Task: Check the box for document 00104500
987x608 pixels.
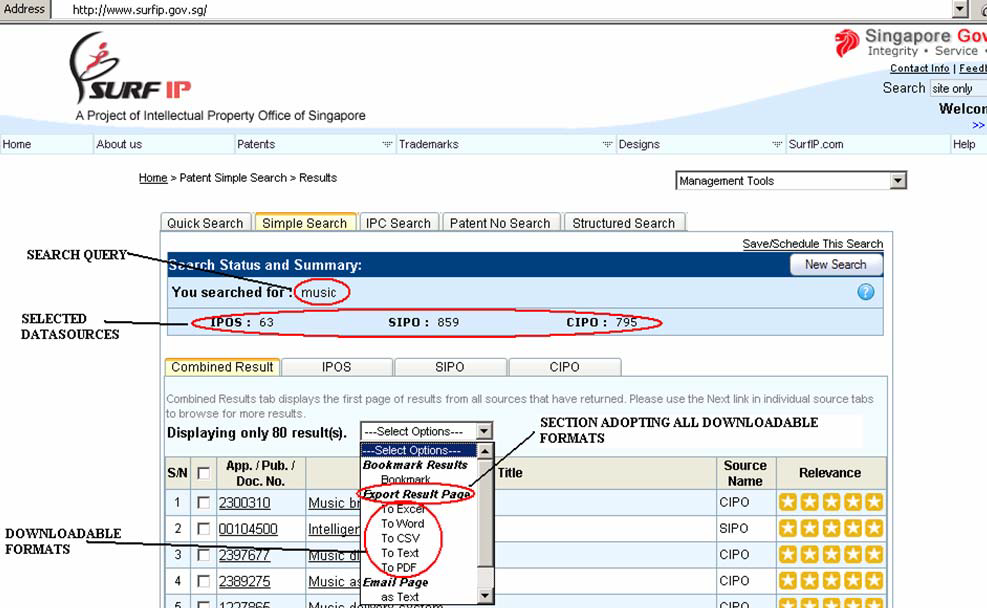Action: 203,529
